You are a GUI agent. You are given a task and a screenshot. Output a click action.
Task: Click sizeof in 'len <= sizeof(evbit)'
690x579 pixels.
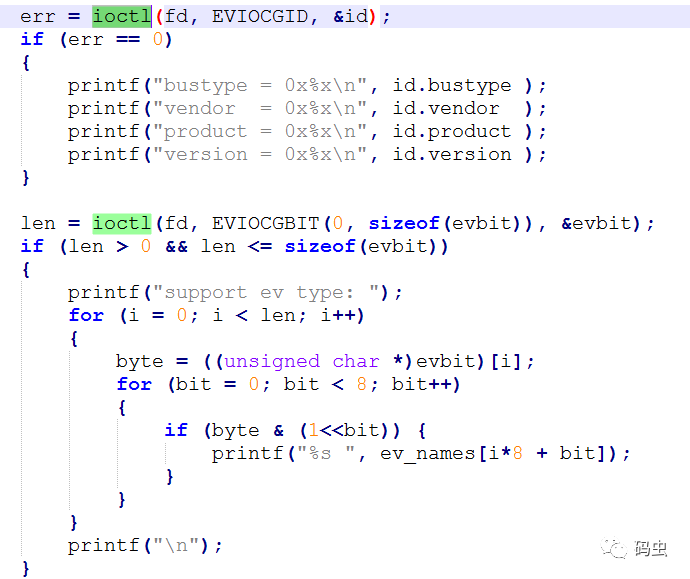coord(320,246)
